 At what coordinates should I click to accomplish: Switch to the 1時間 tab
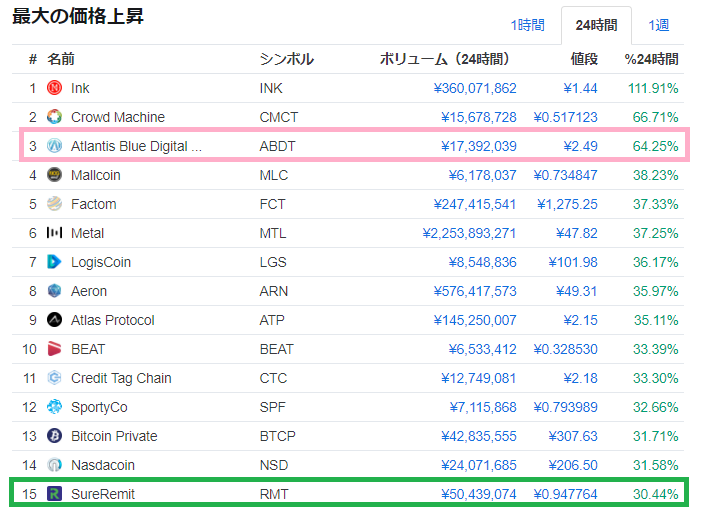(x=527, y=25)
